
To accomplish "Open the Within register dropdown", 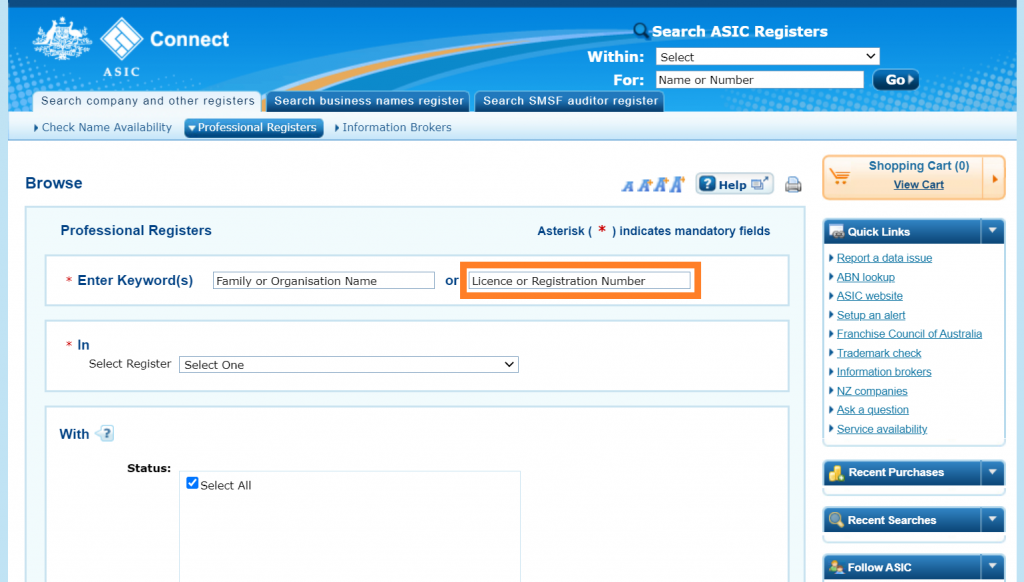I will click(x=766, y=56).
